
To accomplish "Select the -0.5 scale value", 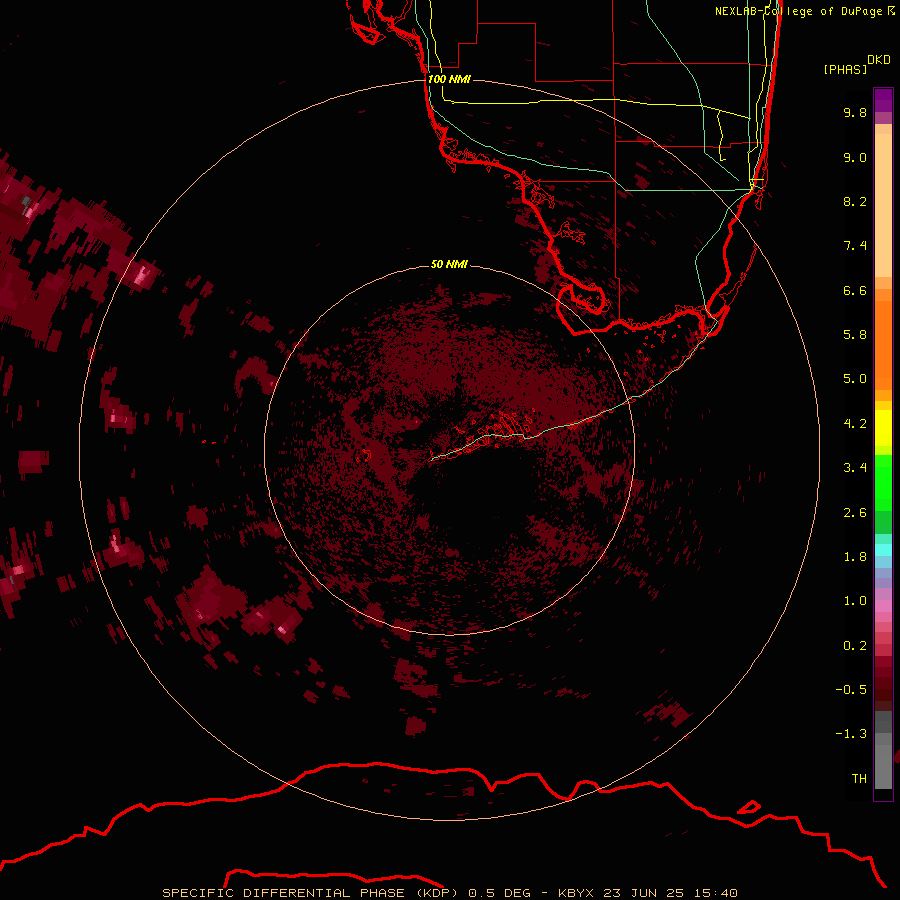I will (851, 690).
